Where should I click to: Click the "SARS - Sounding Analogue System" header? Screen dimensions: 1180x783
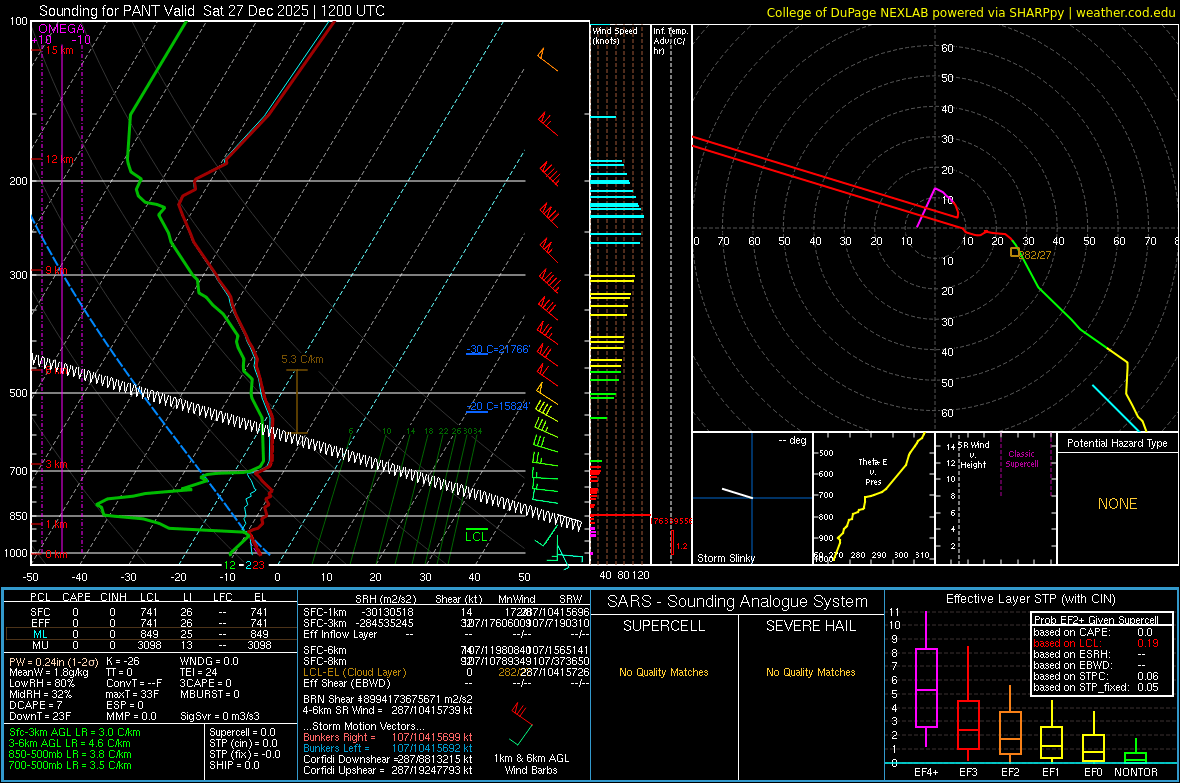[x=738, y=602]
